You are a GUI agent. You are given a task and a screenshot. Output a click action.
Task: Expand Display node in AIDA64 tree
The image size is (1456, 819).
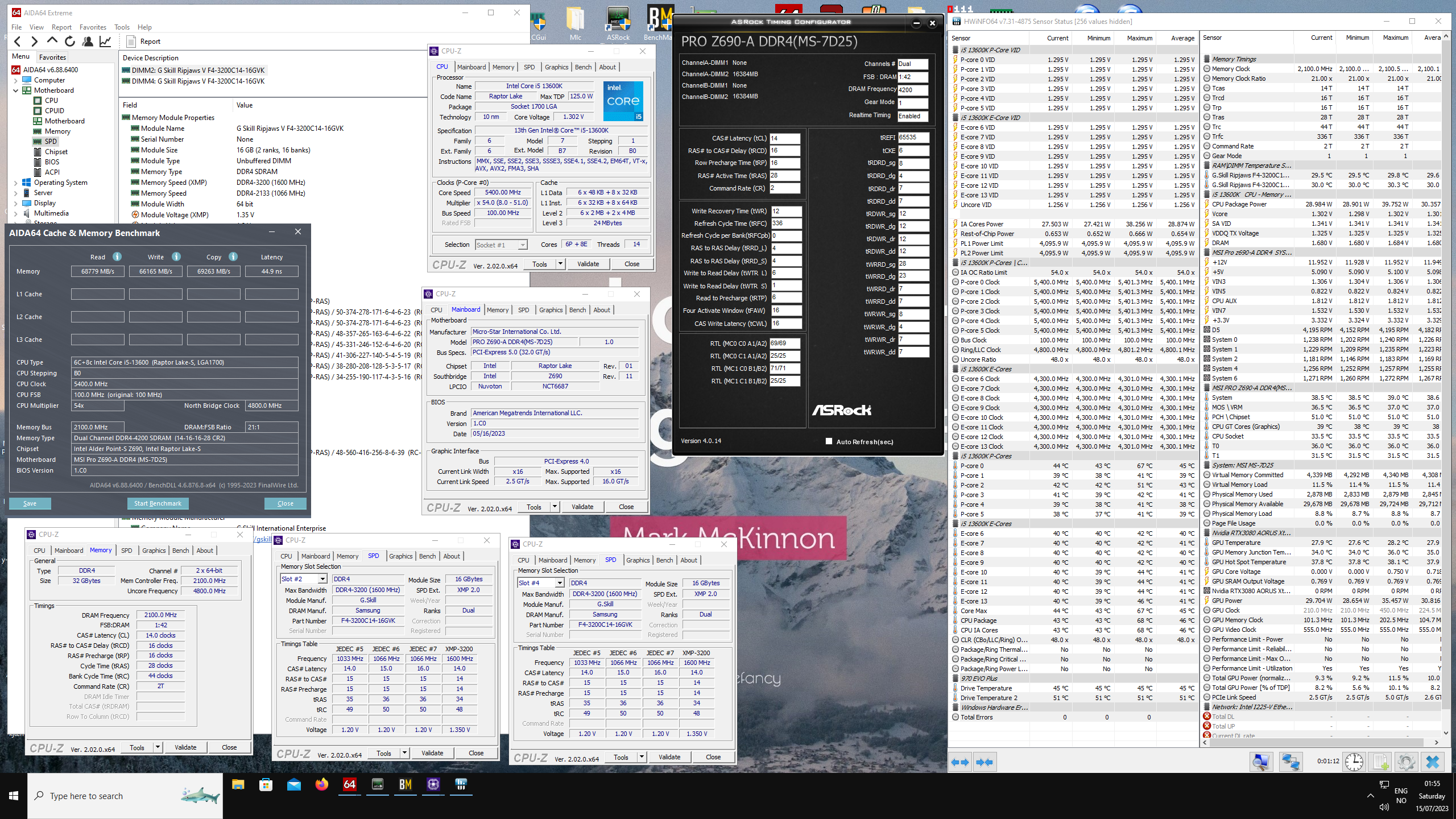[x=16, y=203]
